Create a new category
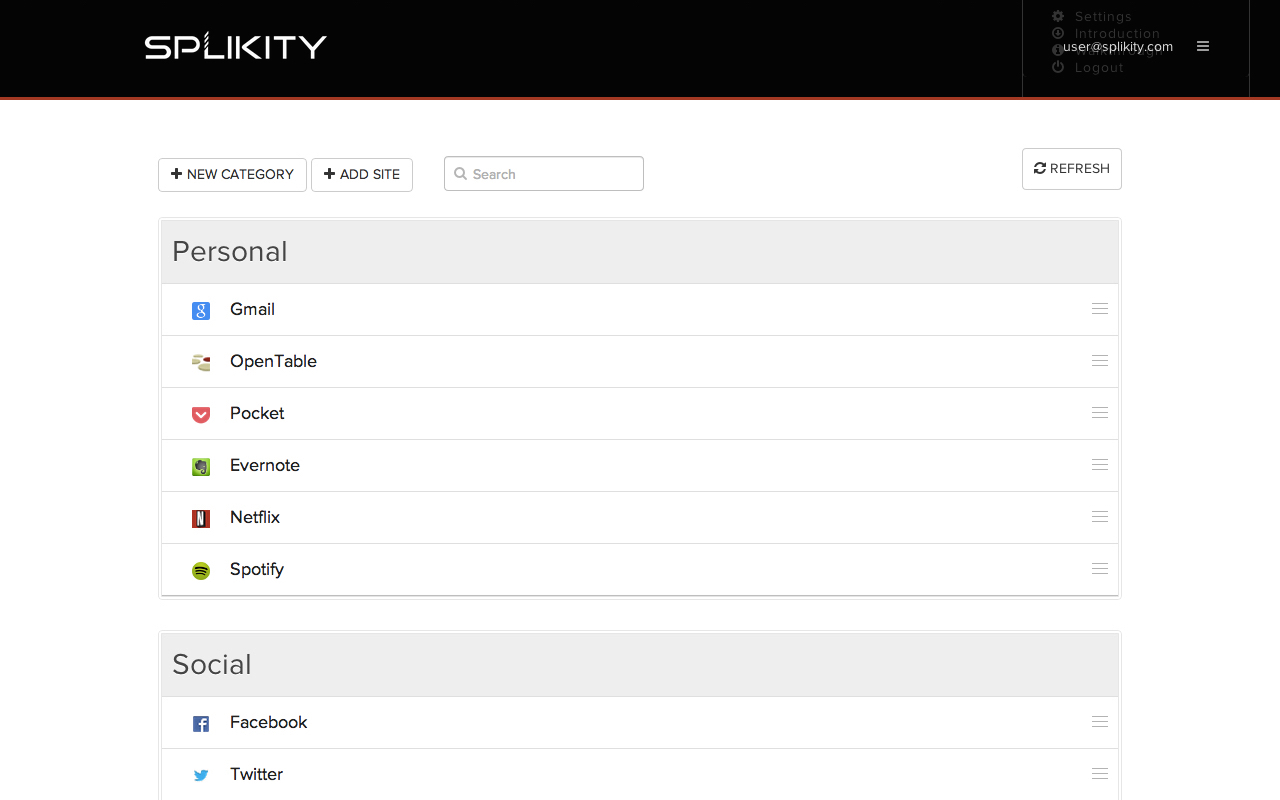 [232, 174]
